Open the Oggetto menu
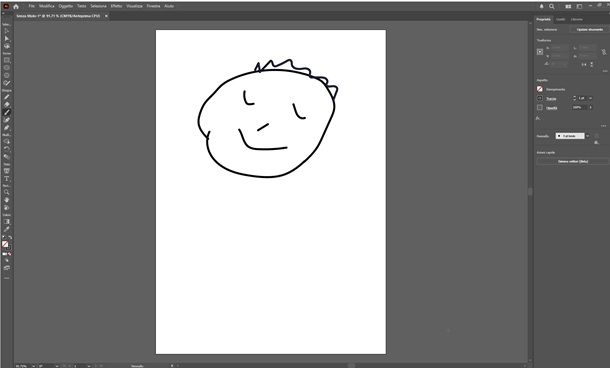610x368 pixels. (x=66, y=6)
